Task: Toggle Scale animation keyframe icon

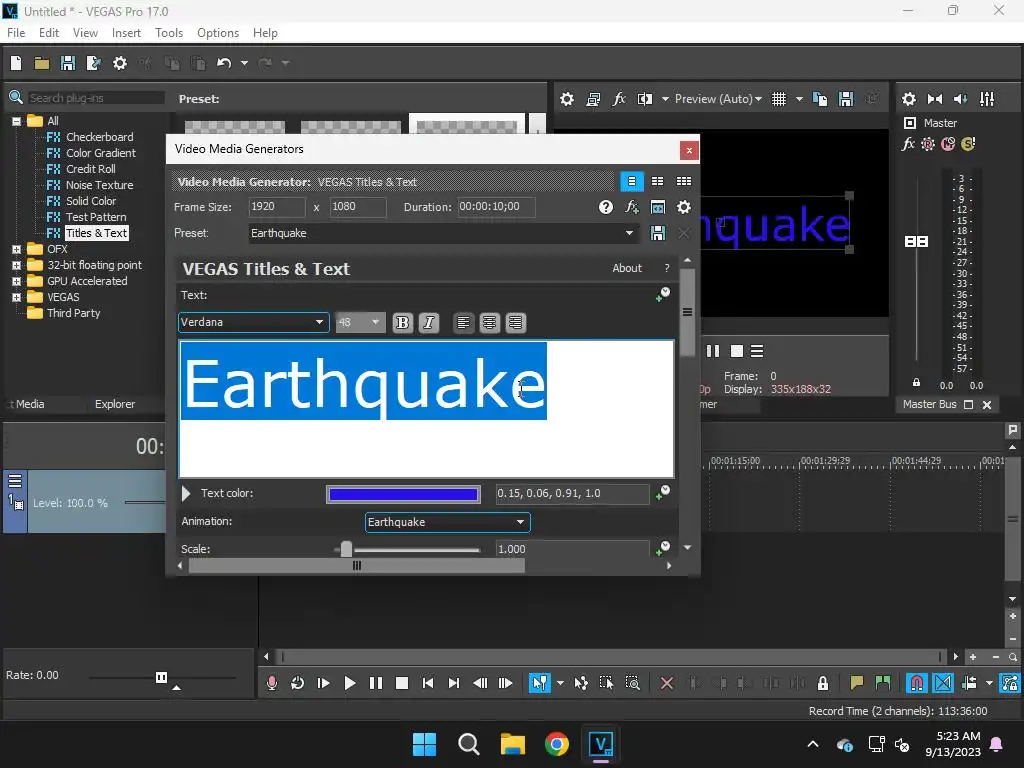Action: tap(663, 547)
